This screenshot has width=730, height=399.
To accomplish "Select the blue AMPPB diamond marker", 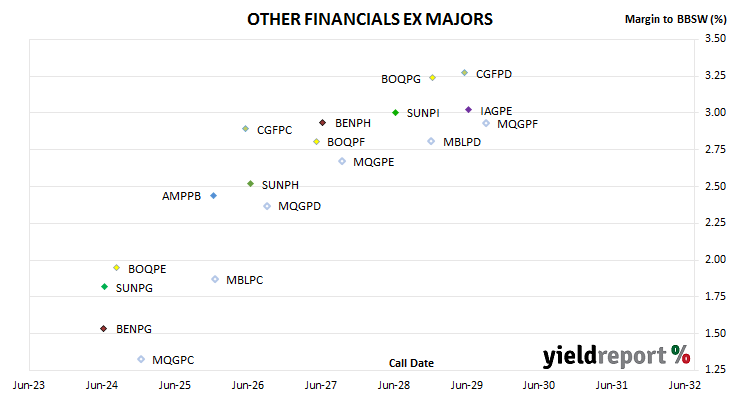I will point(213,196).
